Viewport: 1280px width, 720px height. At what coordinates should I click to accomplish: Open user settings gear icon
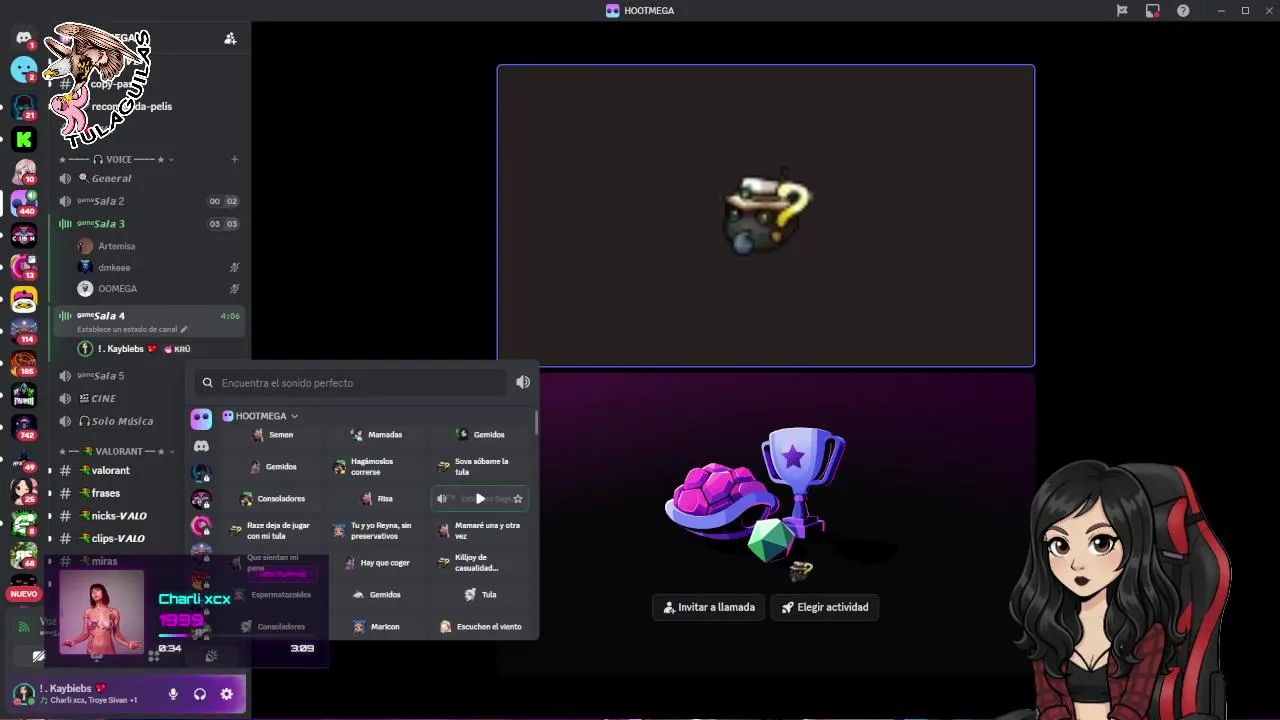[227, 694]
